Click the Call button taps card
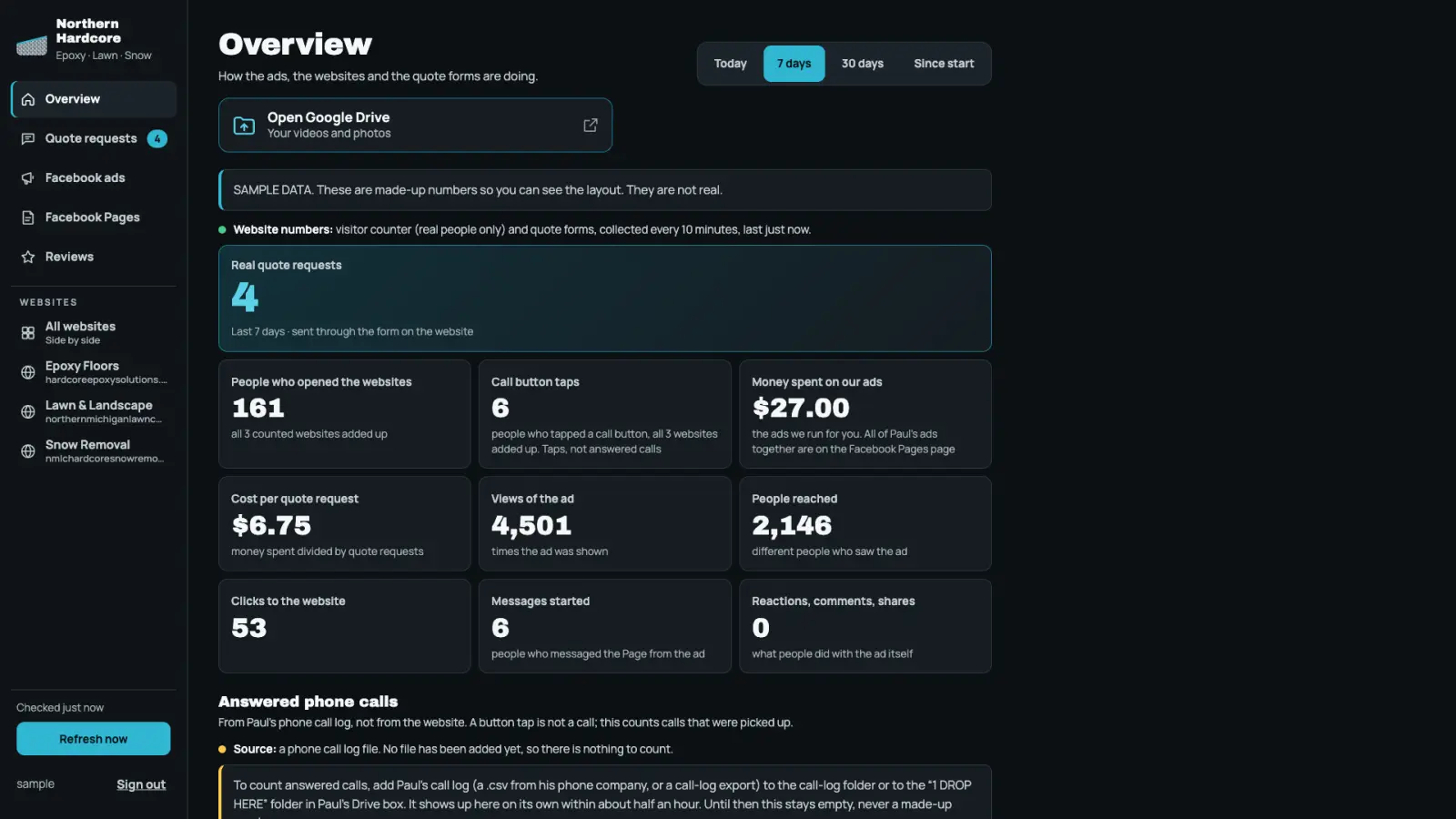Screen dimensions: 1456x819 point(605,414)
